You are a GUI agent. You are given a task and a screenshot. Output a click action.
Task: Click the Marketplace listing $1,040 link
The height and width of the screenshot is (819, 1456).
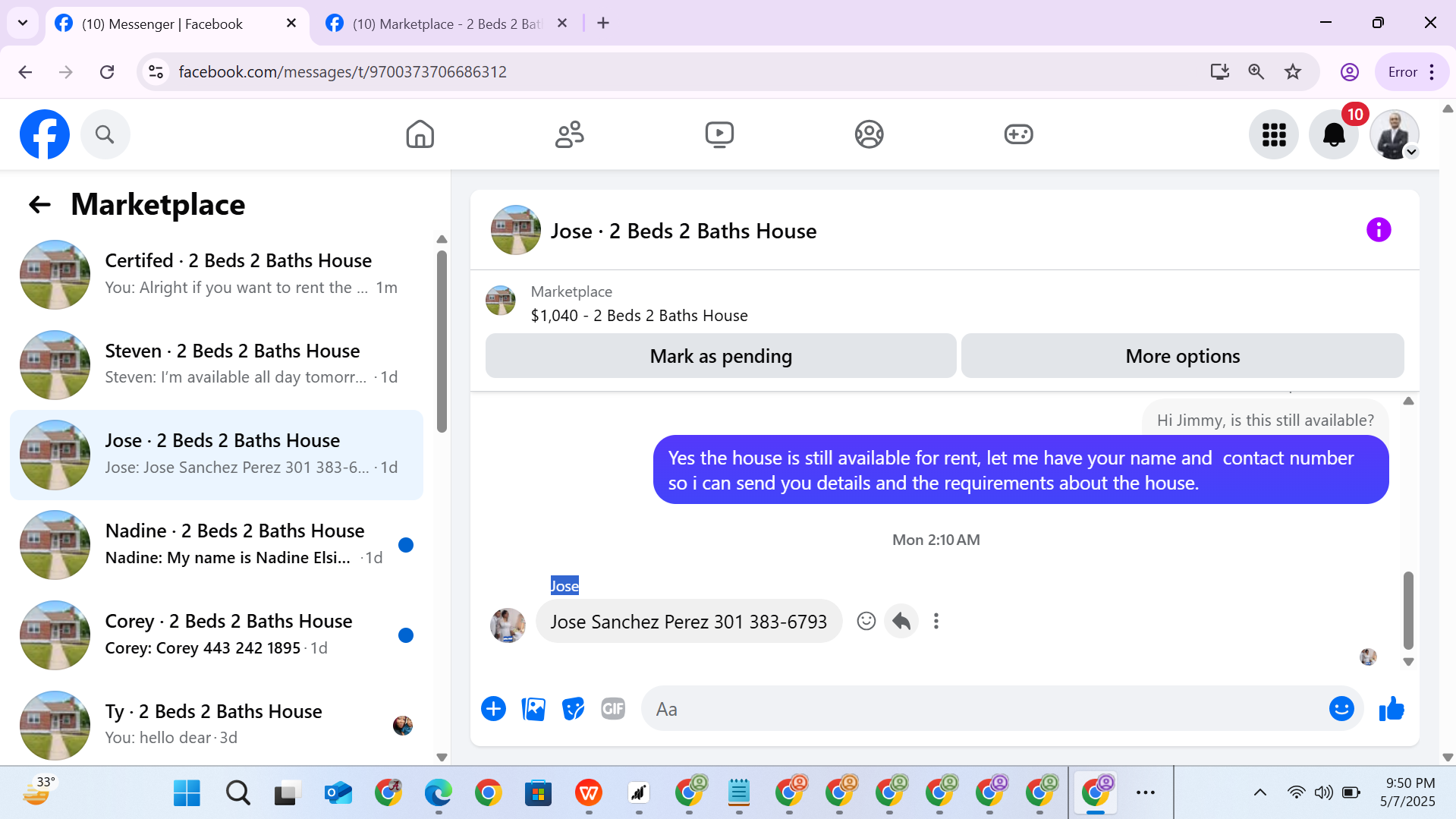(639, 315)
